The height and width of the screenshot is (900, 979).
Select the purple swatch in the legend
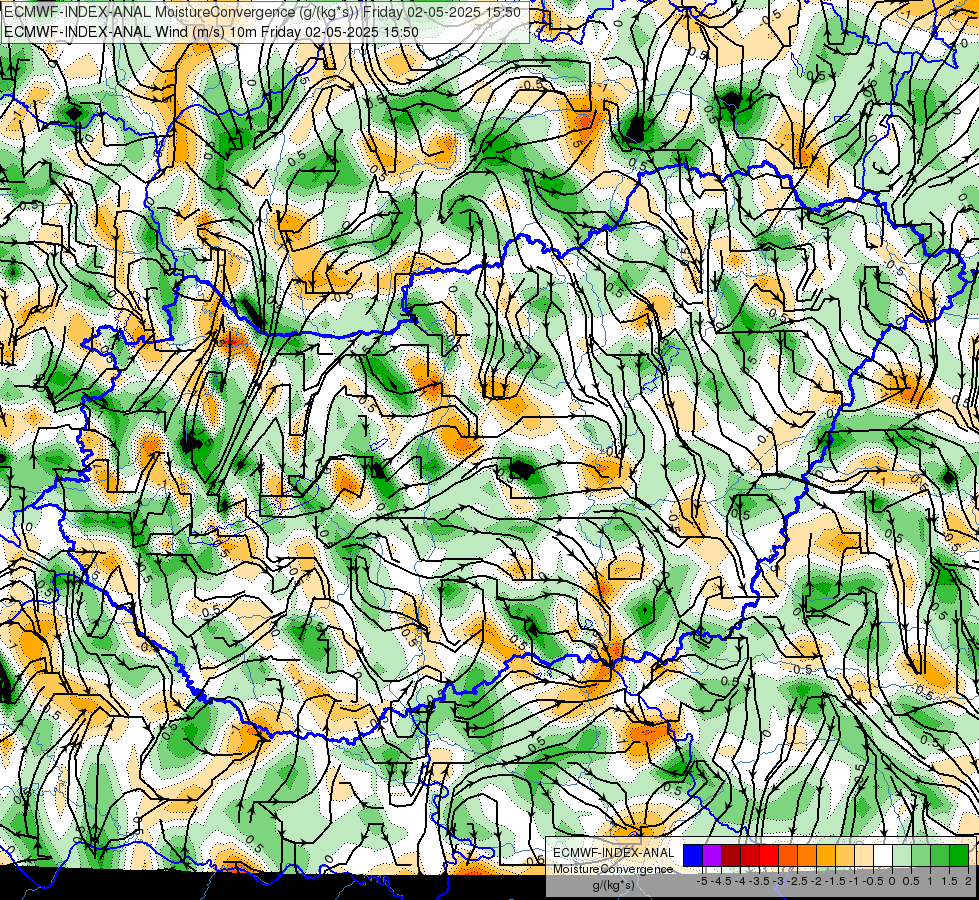pyautogui.click(x=712, y=856)
